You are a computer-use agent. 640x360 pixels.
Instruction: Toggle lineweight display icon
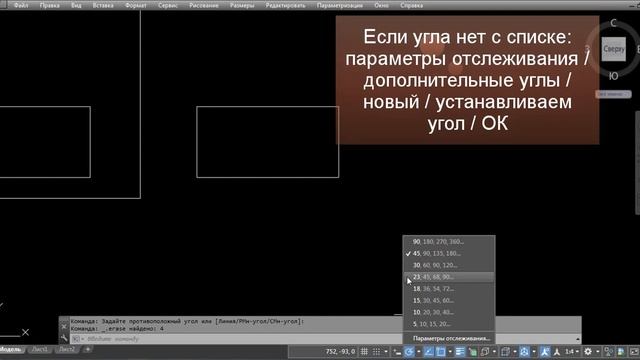(x=460, y=351)
